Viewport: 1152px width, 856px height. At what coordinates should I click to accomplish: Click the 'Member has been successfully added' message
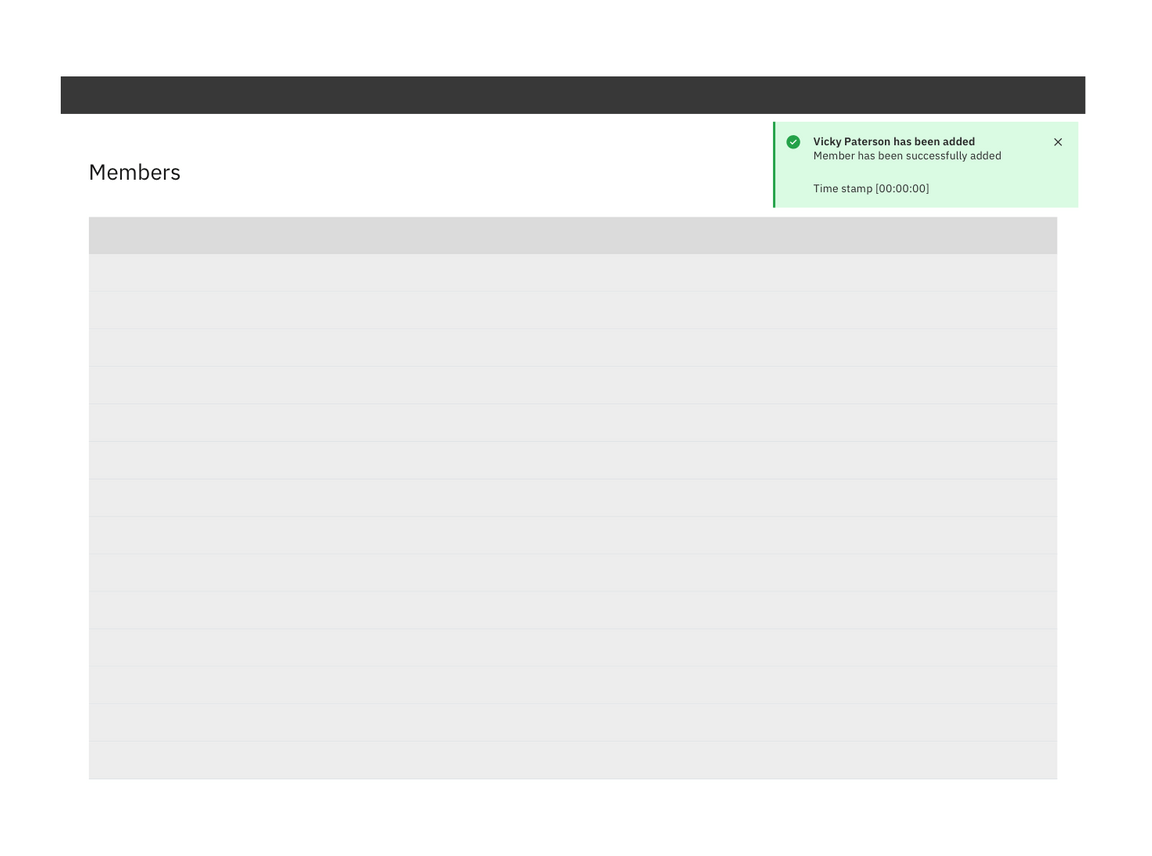point(907,156)
